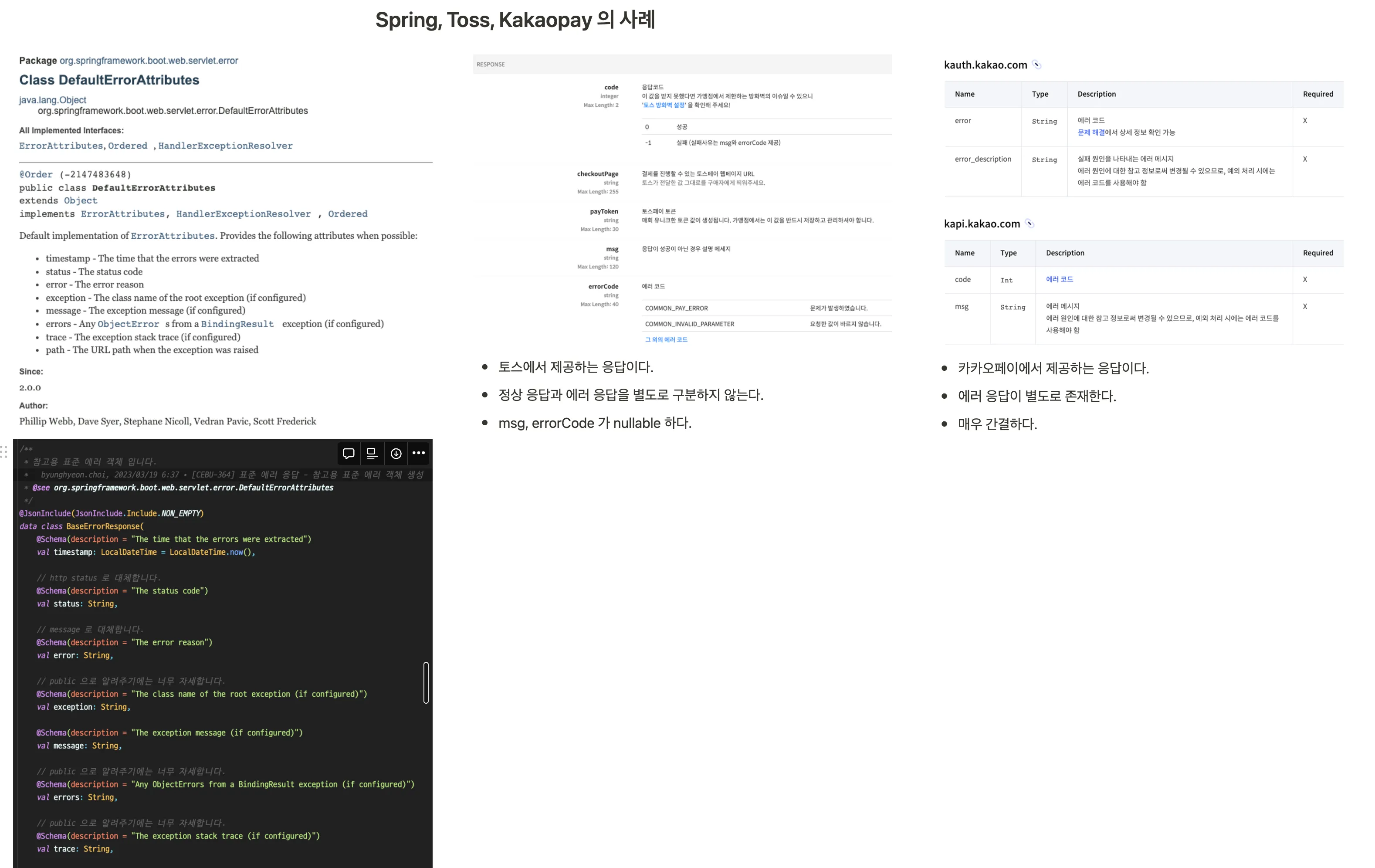Click the 'errorCode' field name in Toss response
The image size is (1375, 868).
click(x=603, y=287)
